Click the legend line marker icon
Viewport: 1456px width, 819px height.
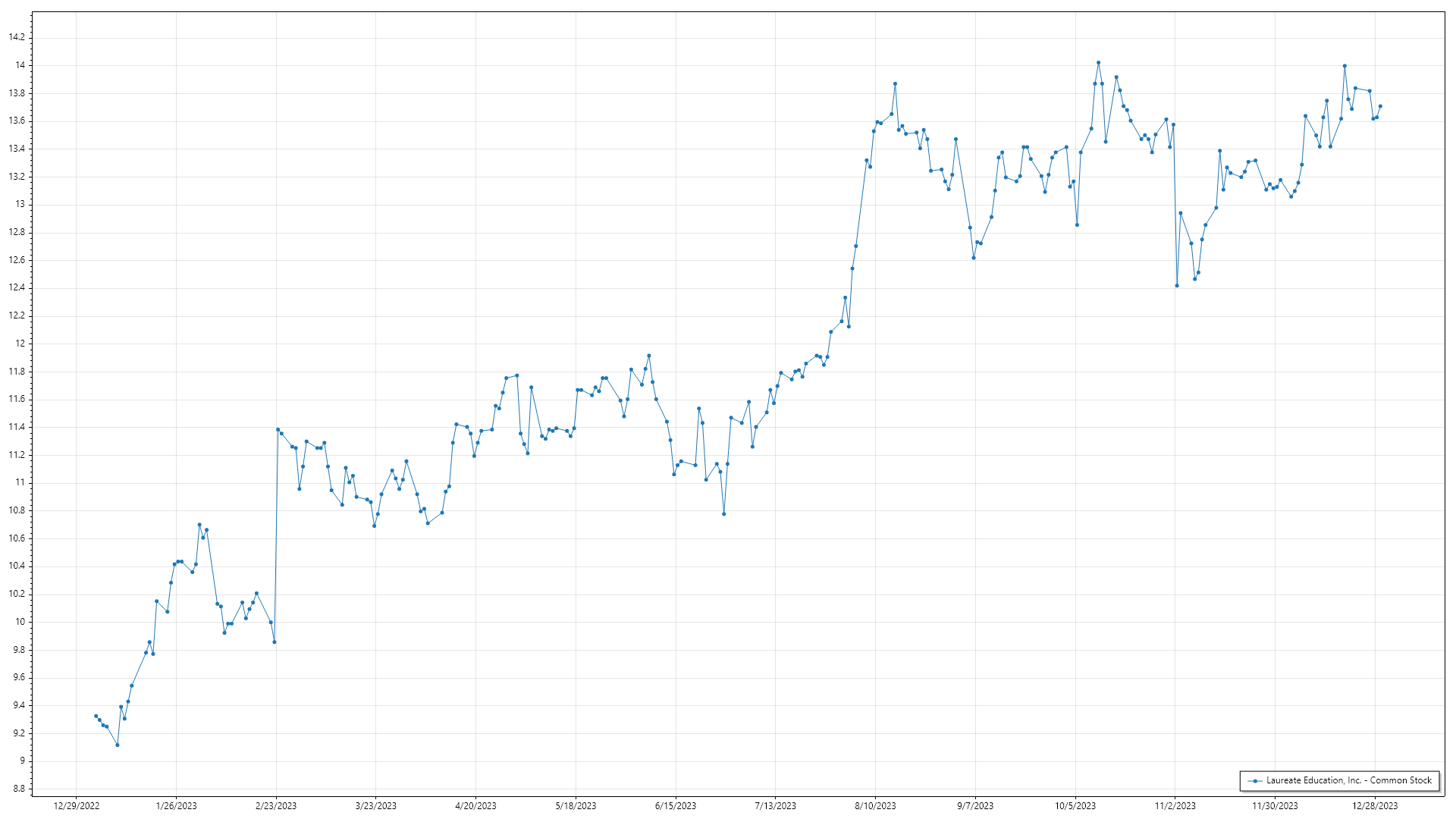coord(1255,781)
